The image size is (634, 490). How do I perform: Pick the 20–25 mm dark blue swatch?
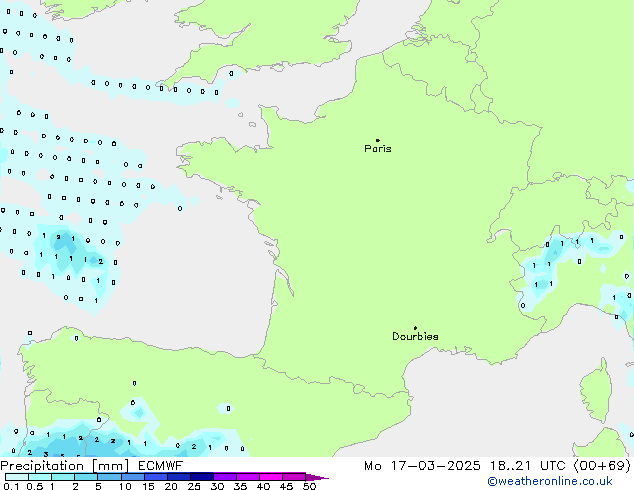178,477
